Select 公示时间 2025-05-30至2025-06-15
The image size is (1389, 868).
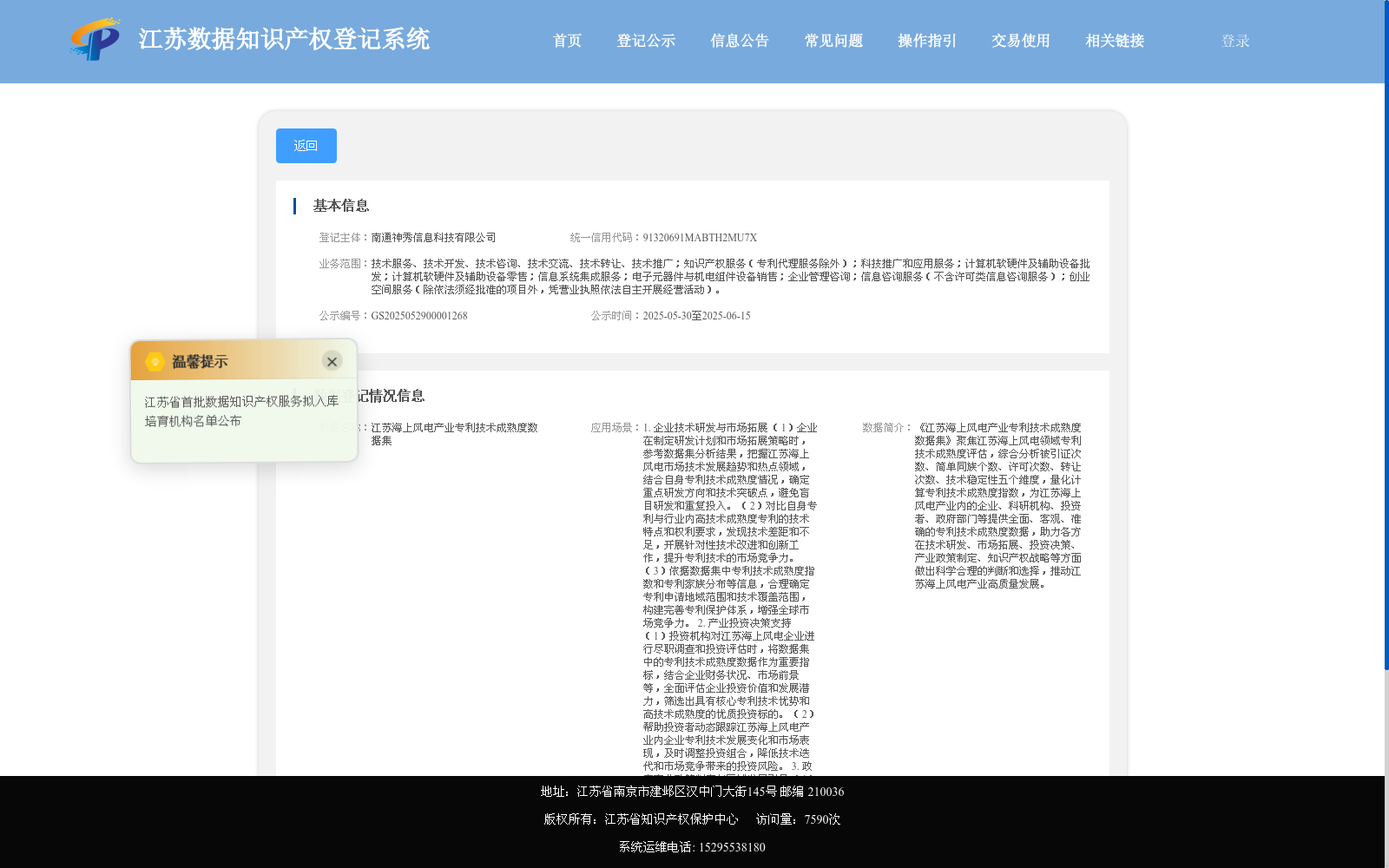696,316
